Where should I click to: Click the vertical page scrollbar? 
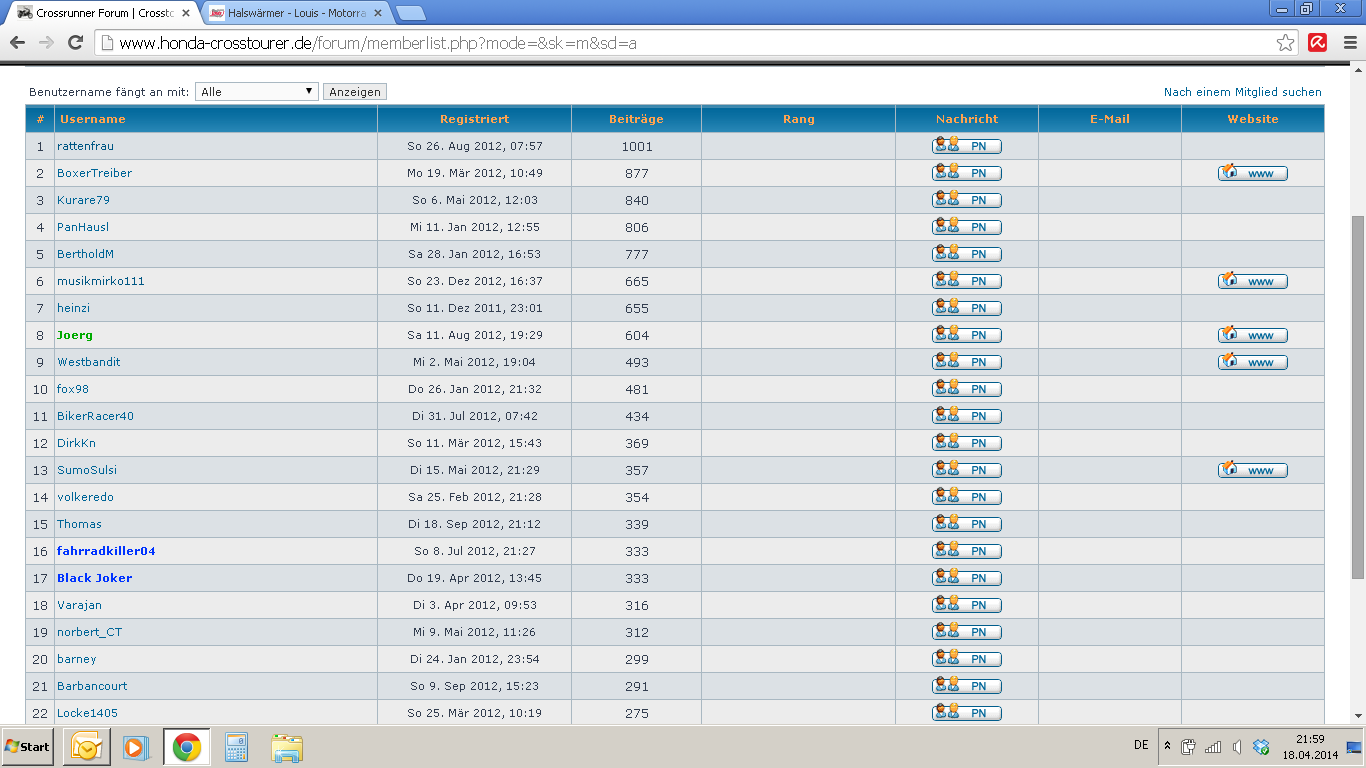(1357, 400)
